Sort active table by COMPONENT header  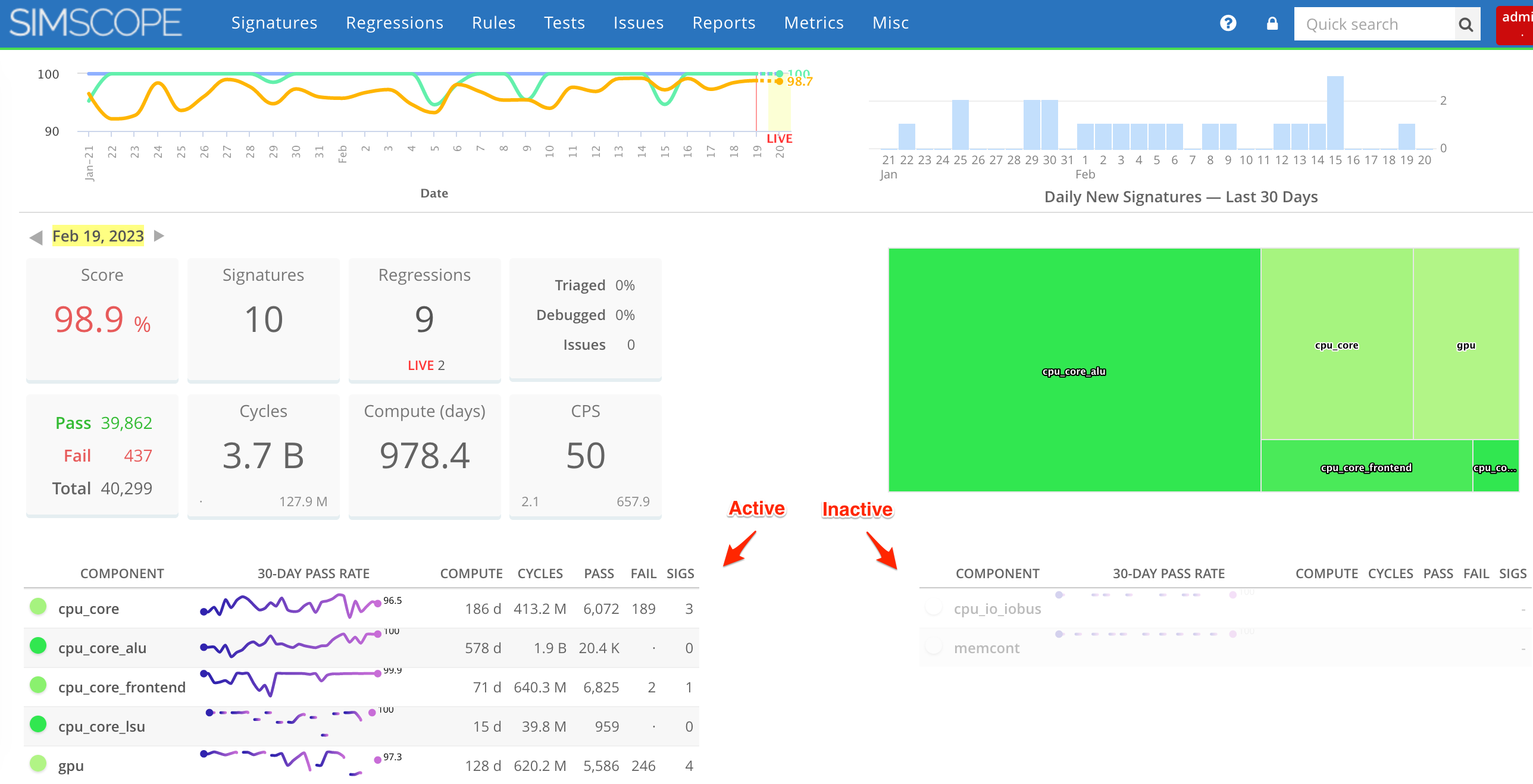(x=122, y=573)
